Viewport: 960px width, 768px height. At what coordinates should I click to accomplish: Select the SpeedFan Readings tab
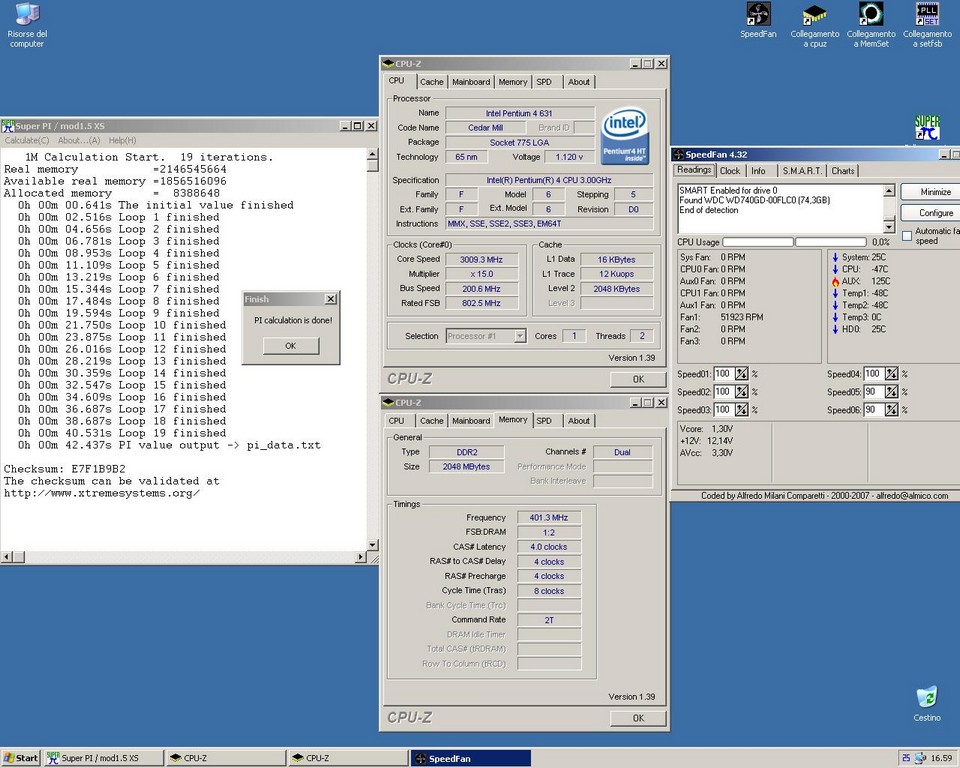click(694, 170)
